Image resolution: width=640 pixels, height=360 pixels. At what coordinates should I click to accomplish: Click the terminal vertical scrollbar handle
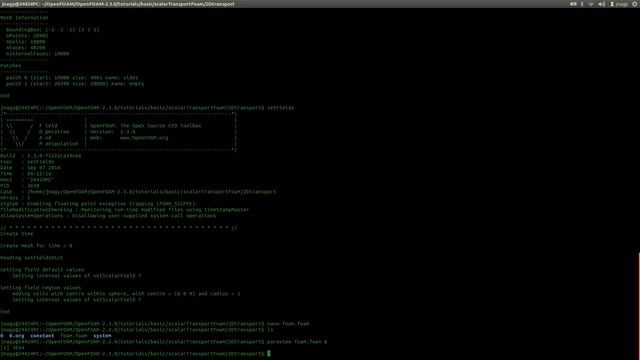(x=639, y=306)
